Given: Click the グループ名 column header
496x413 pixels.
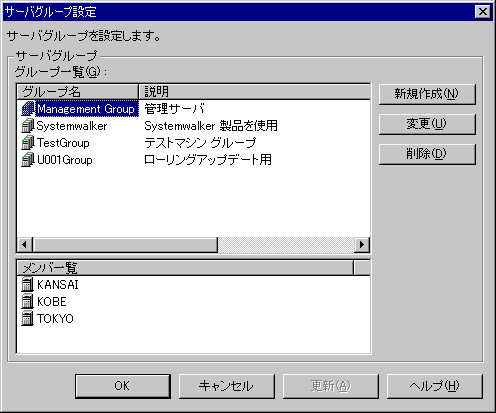Looking at the screenshot, I should [x=77, y=91].
